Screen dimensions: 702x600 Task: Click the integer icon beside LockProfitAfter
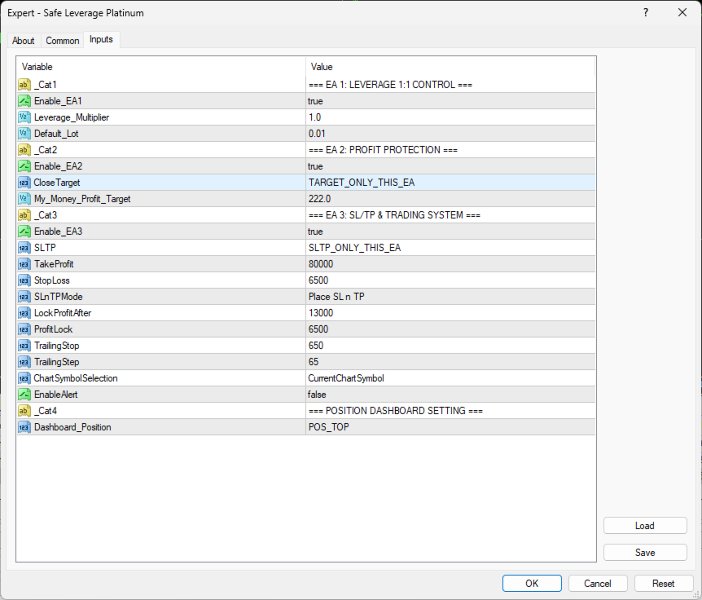click(24, 313)
